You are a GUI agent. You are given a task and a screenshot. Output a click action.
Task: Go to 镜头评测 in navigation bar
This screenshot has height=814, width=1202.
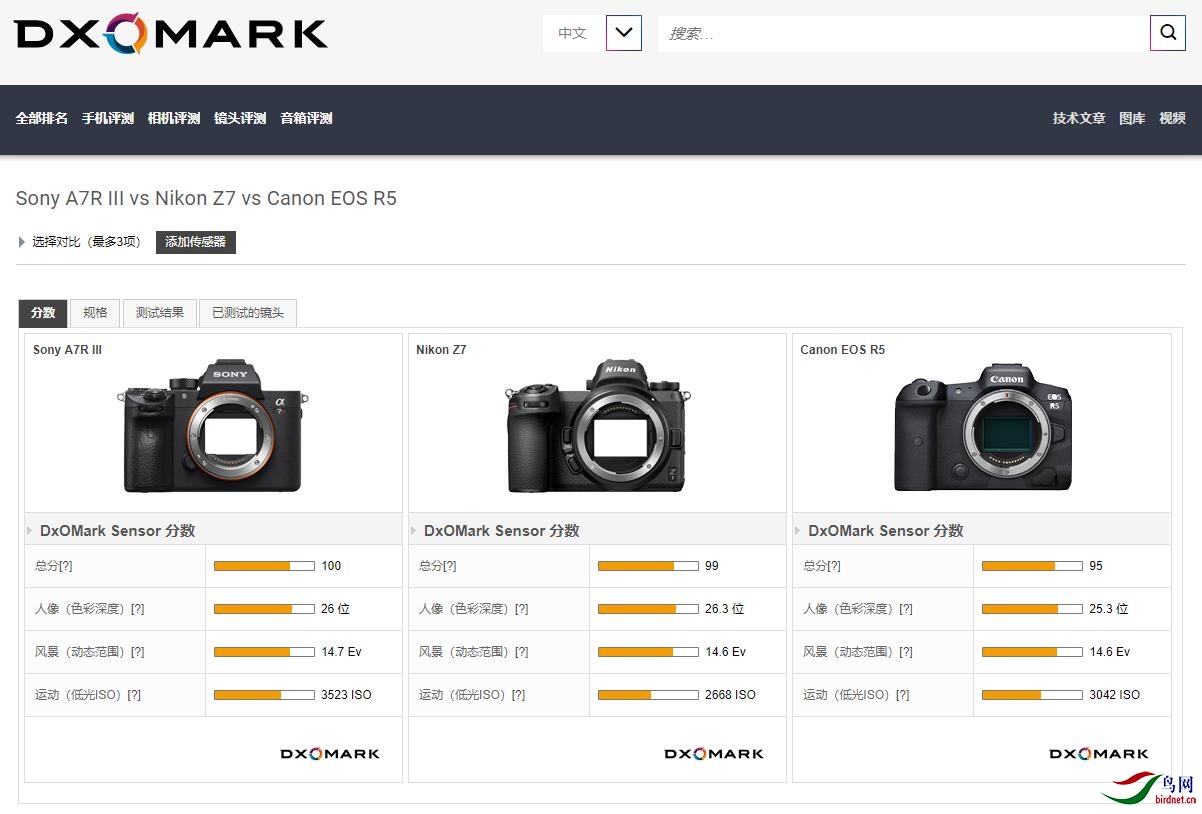pos(240,118)
